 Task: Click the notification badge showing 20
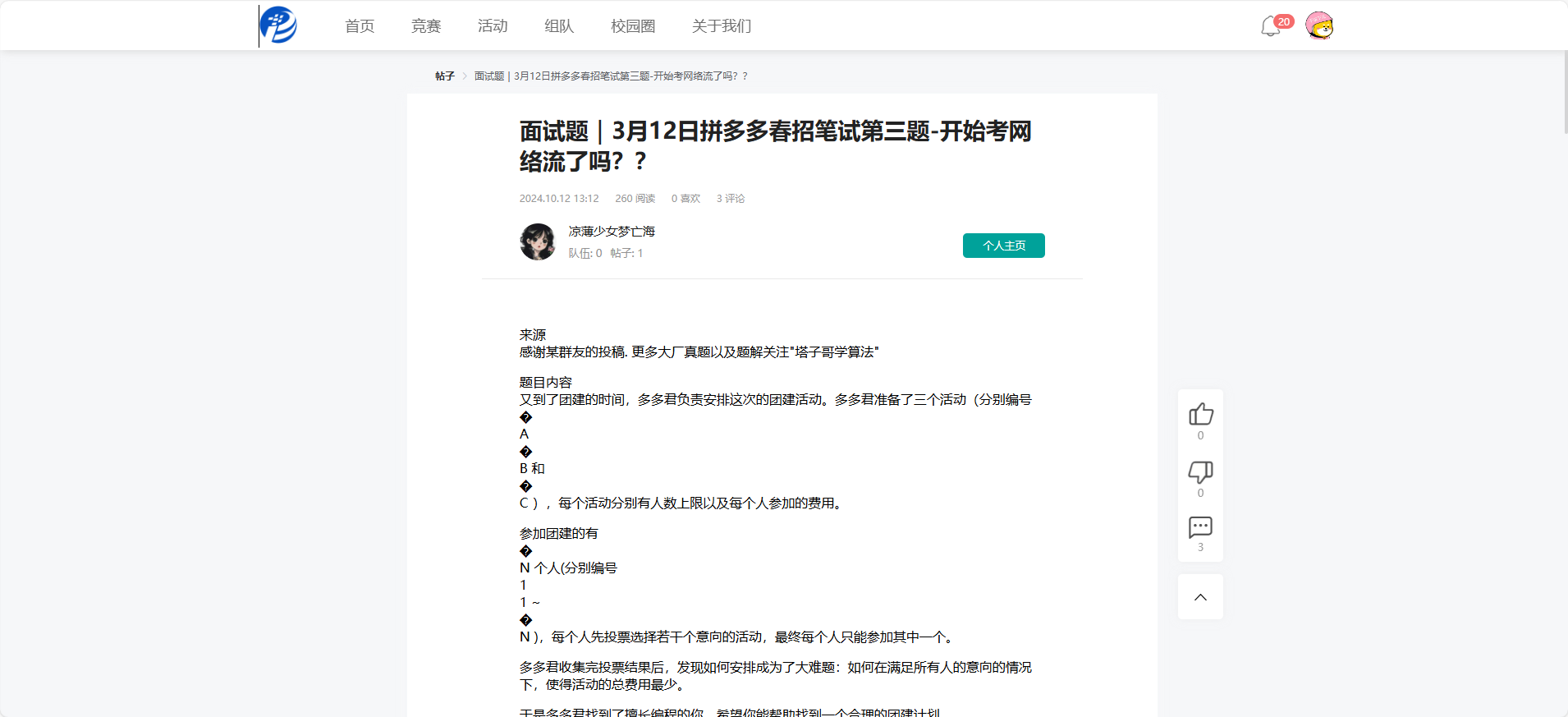pos(1284,21)
